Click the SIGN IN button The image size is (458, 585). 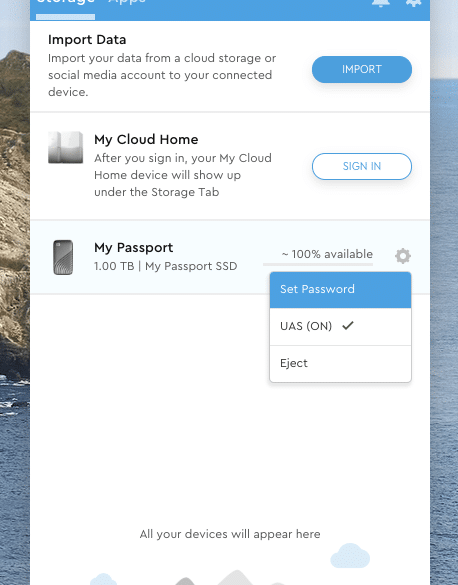(362, 166)
